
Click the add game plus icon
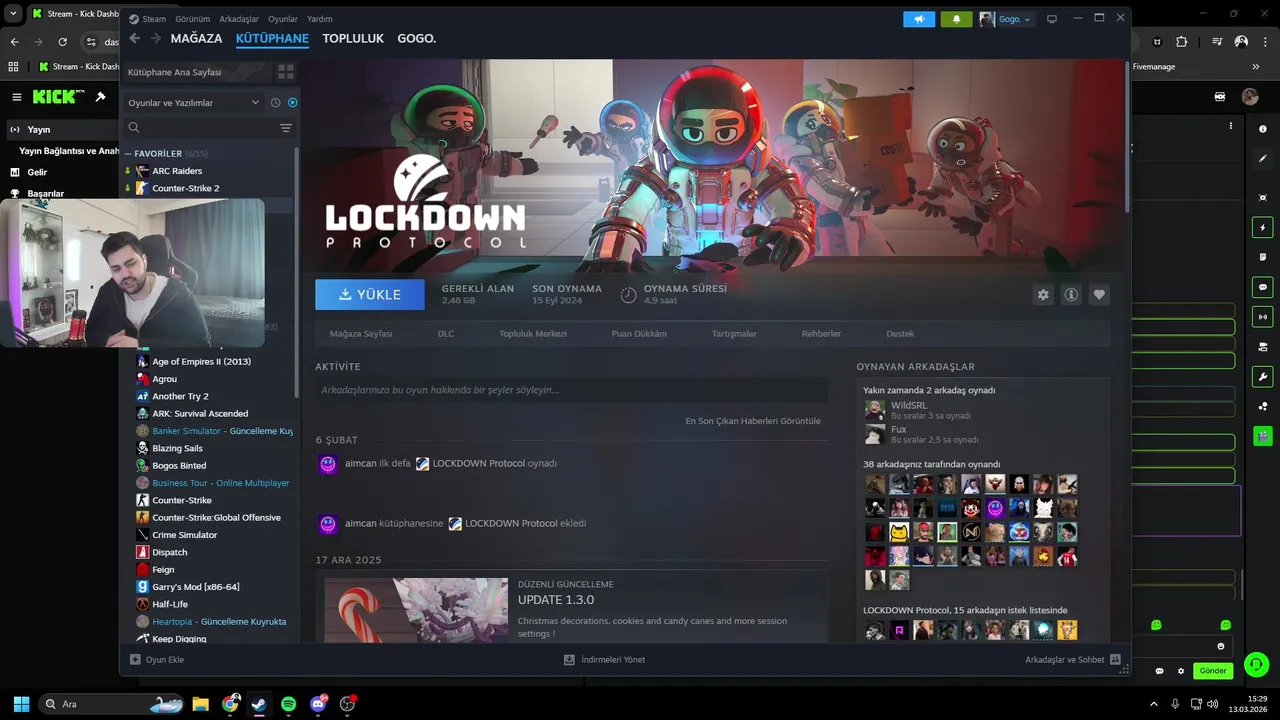[135, 660]
